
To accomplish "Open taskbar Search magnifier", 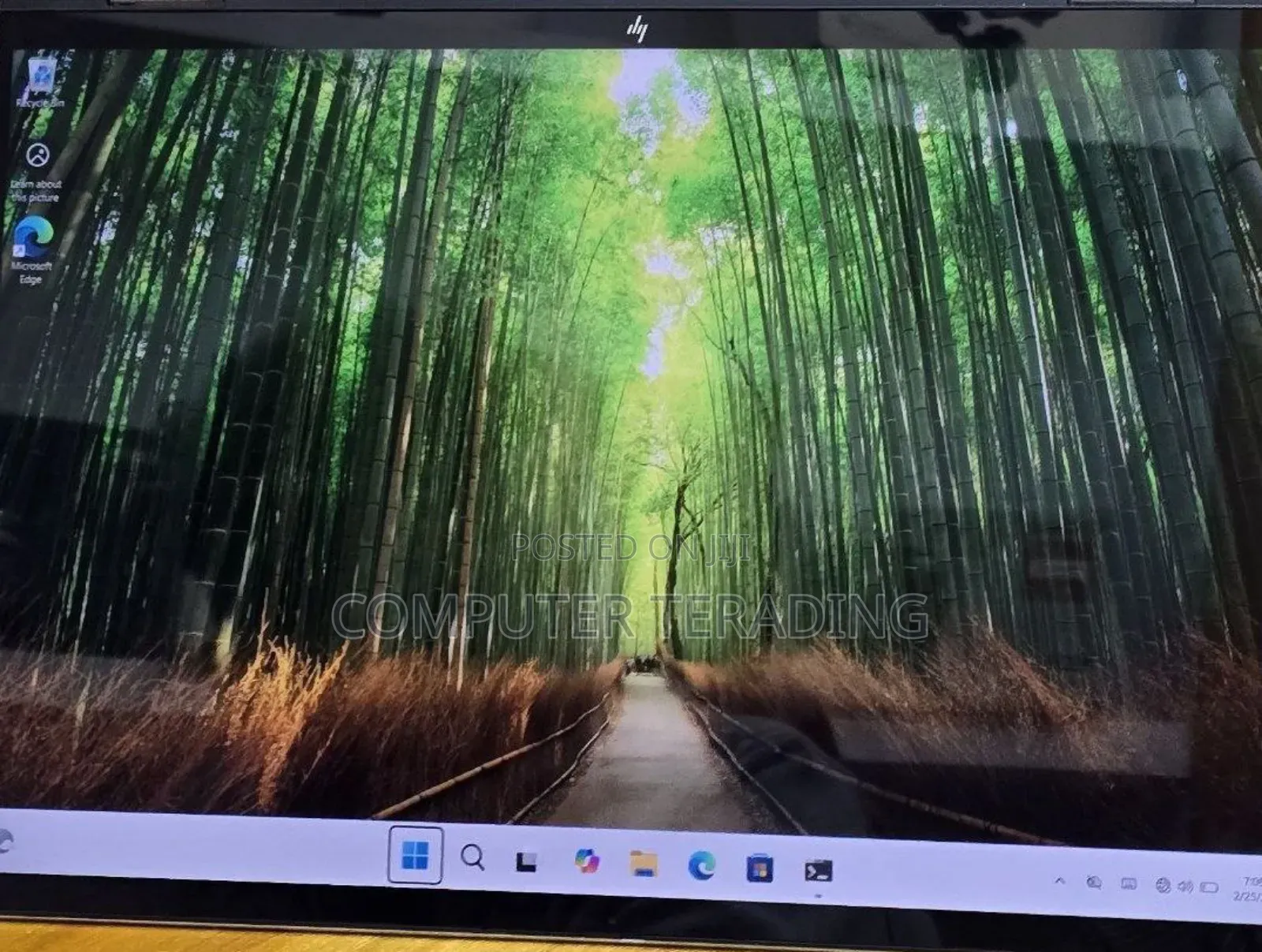I will coord(472,857).
